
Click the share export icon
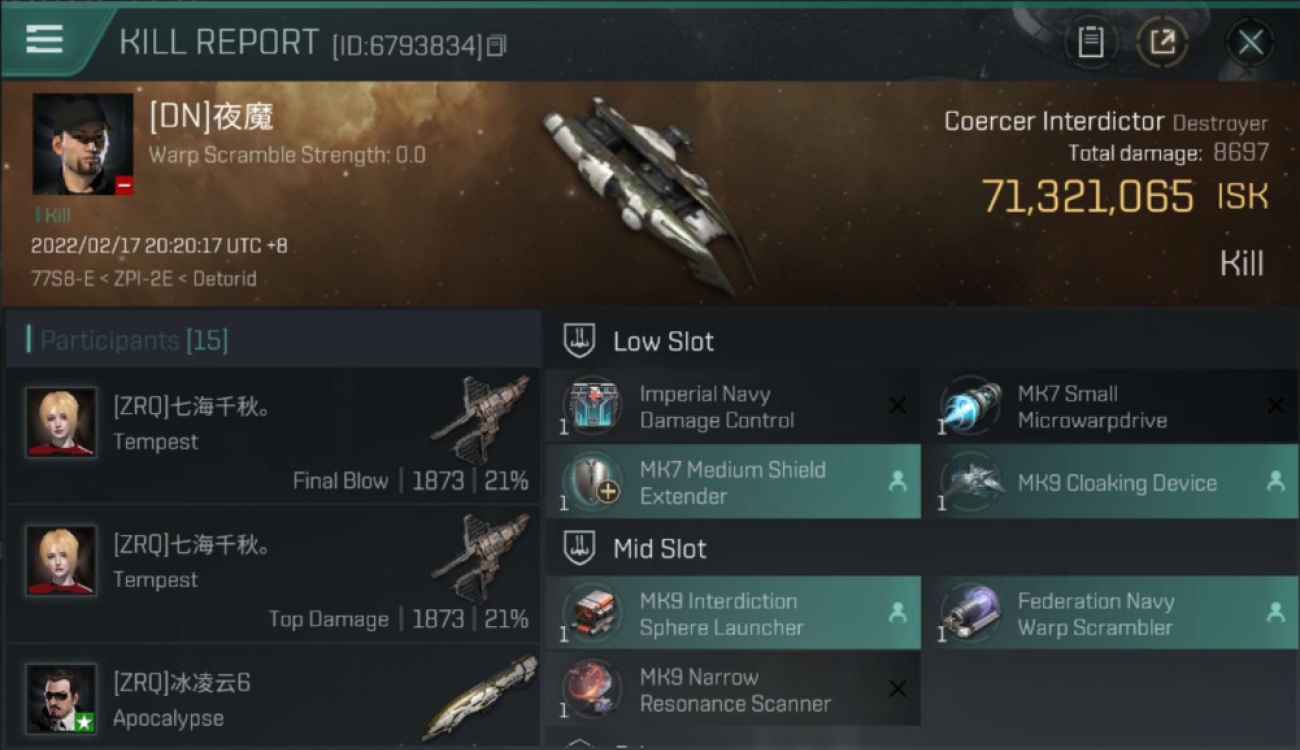pyautogui.click(x=1161, y=42)
